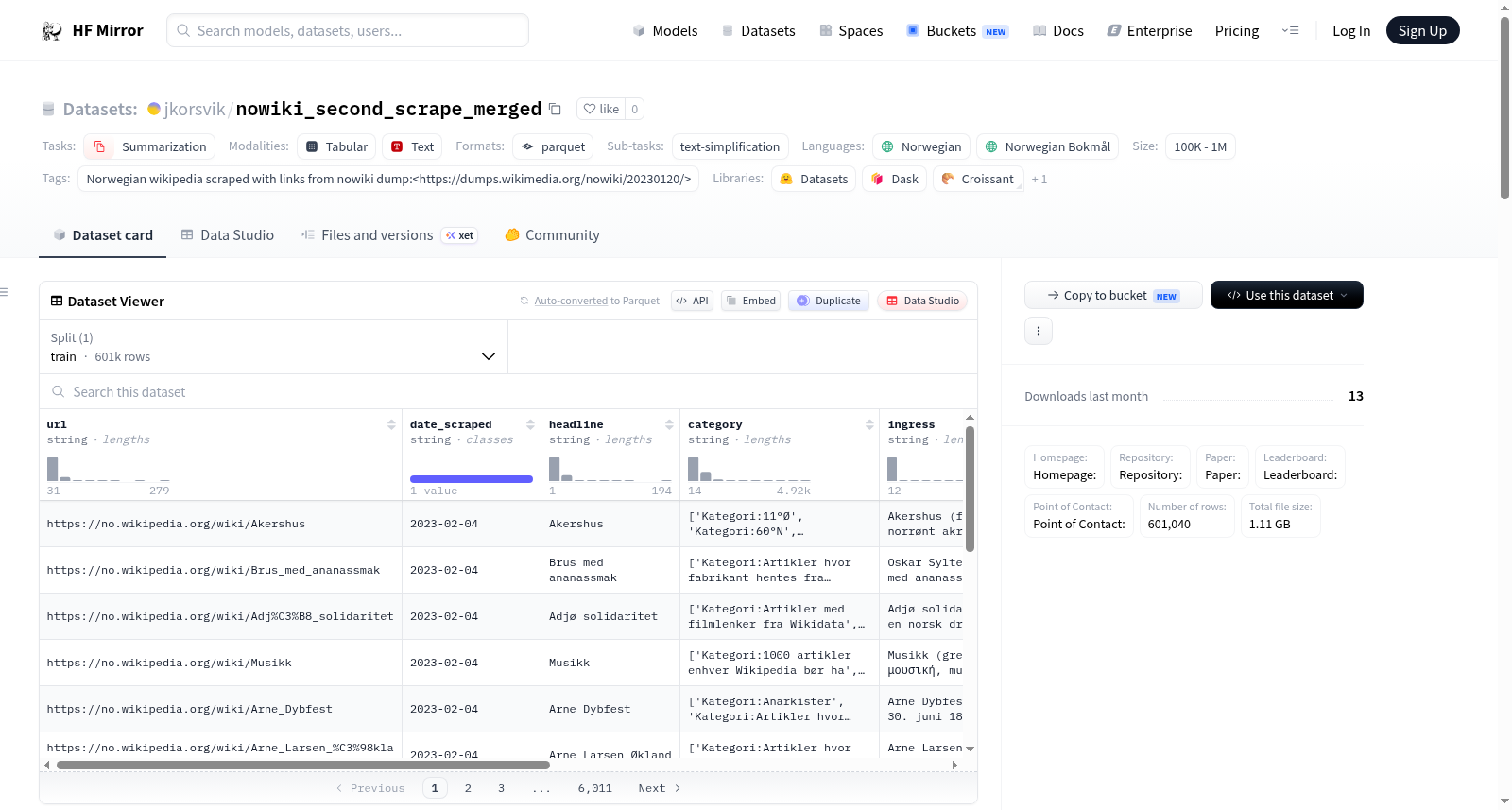Click the Musikk headline cell
Viewport: 1512px width, 810px height.
tap(610, 663)
